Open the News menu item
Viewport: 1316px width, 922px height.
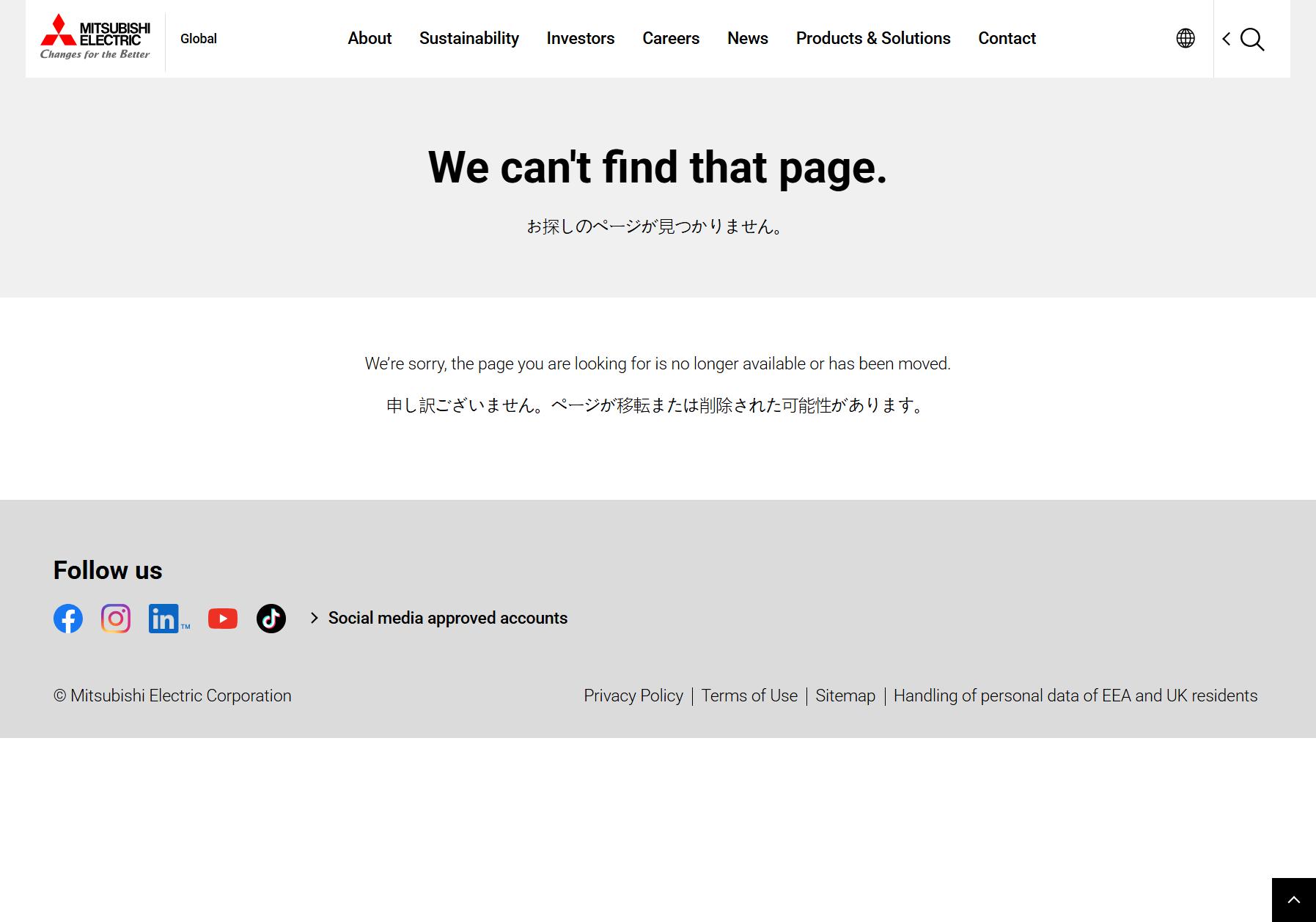click(x=748, y=38)
